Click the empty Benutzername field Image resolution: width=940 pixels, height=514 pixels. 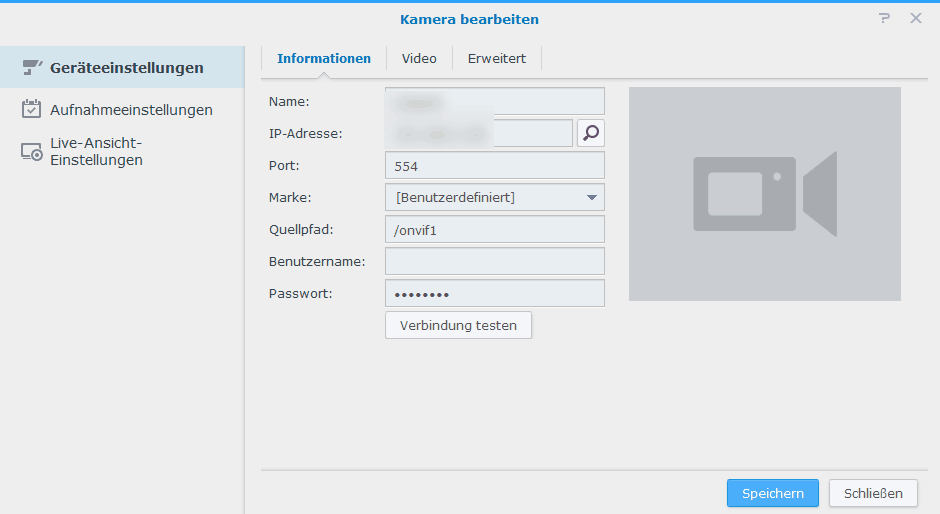tap(494, 261)
